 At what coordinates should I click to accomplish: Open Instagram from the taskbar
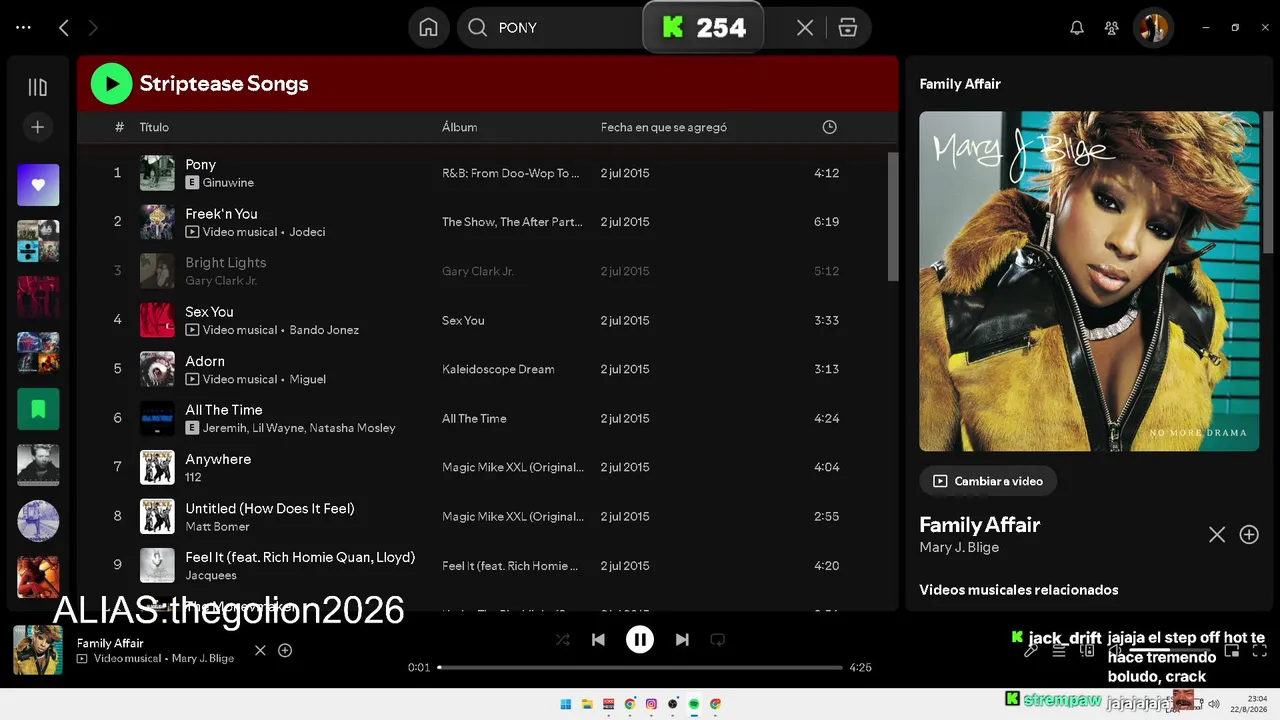point(651,704)
